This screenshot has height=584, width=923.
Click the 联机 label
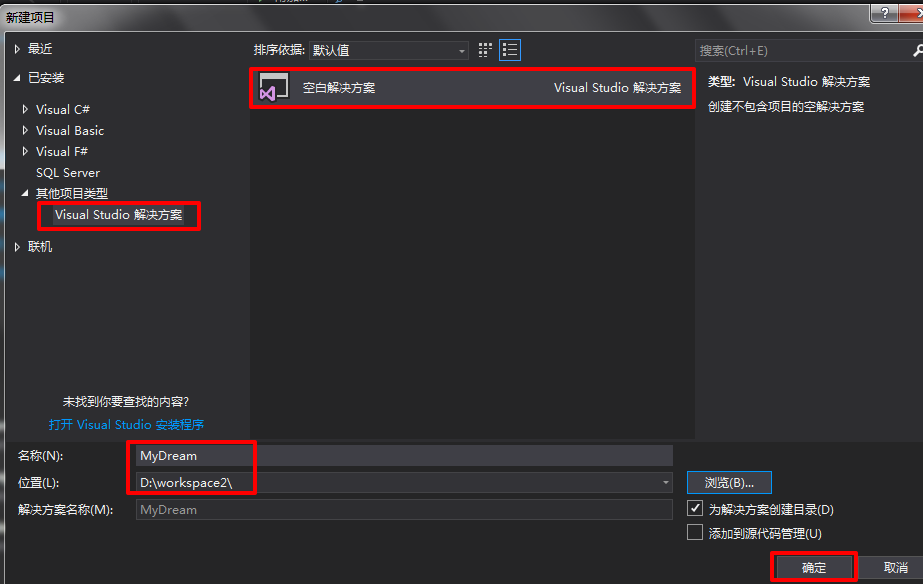coord(40,247)
